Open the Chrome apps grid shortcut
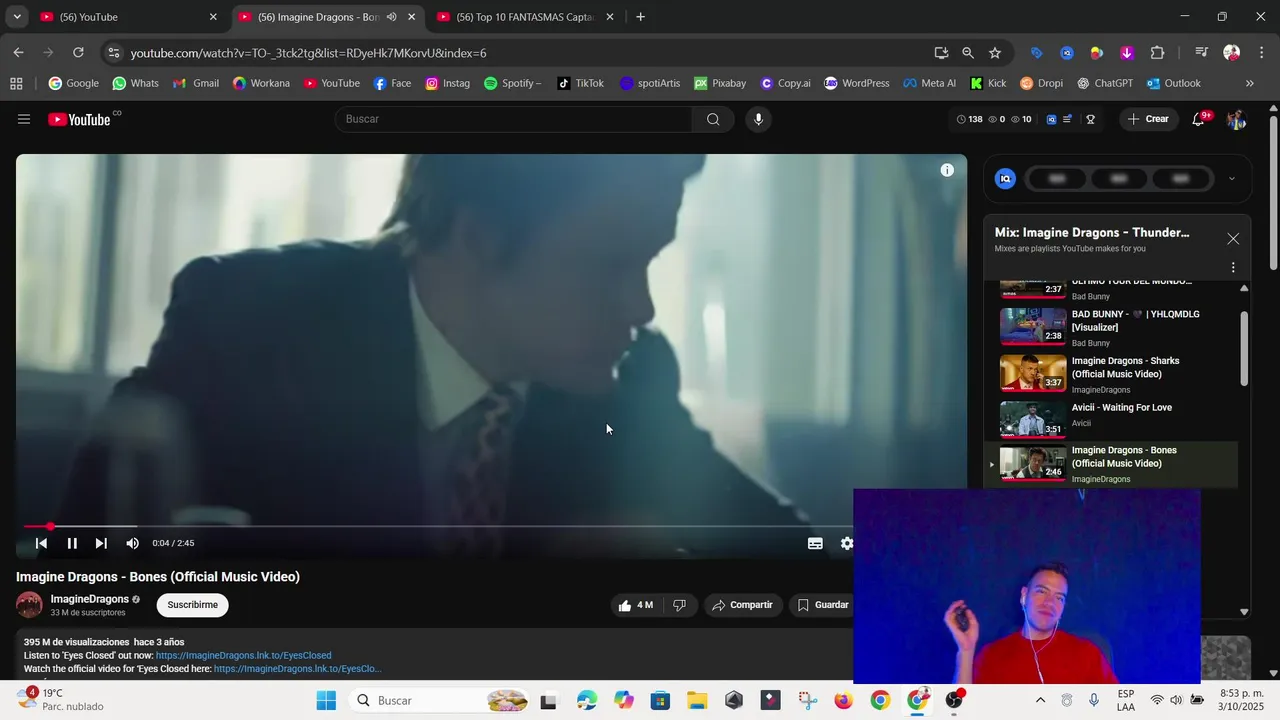The width and height of the screenshot is (1280, 720). tap(16, 83)
